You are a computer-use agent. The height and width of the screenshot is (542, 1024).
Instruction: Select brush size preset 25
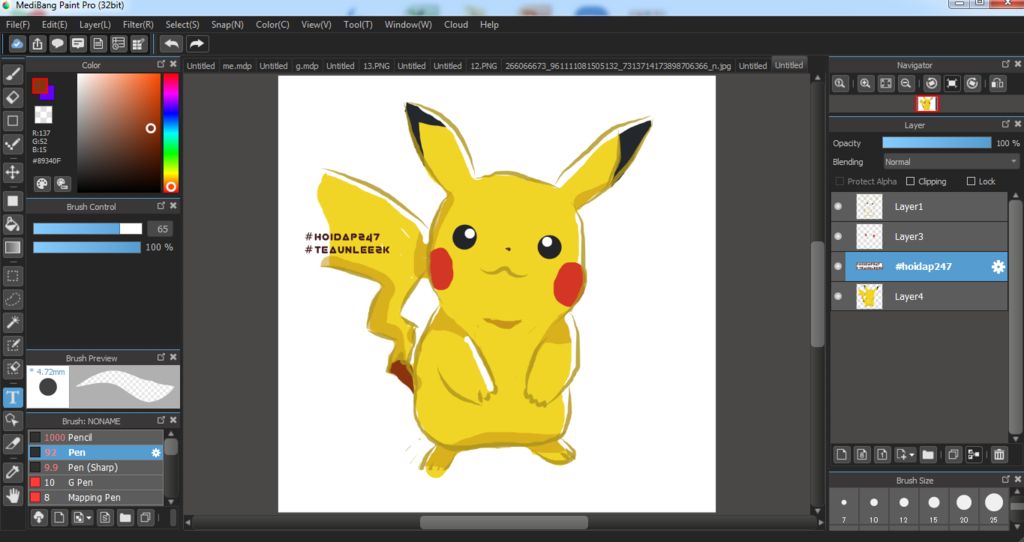(993, 507)
